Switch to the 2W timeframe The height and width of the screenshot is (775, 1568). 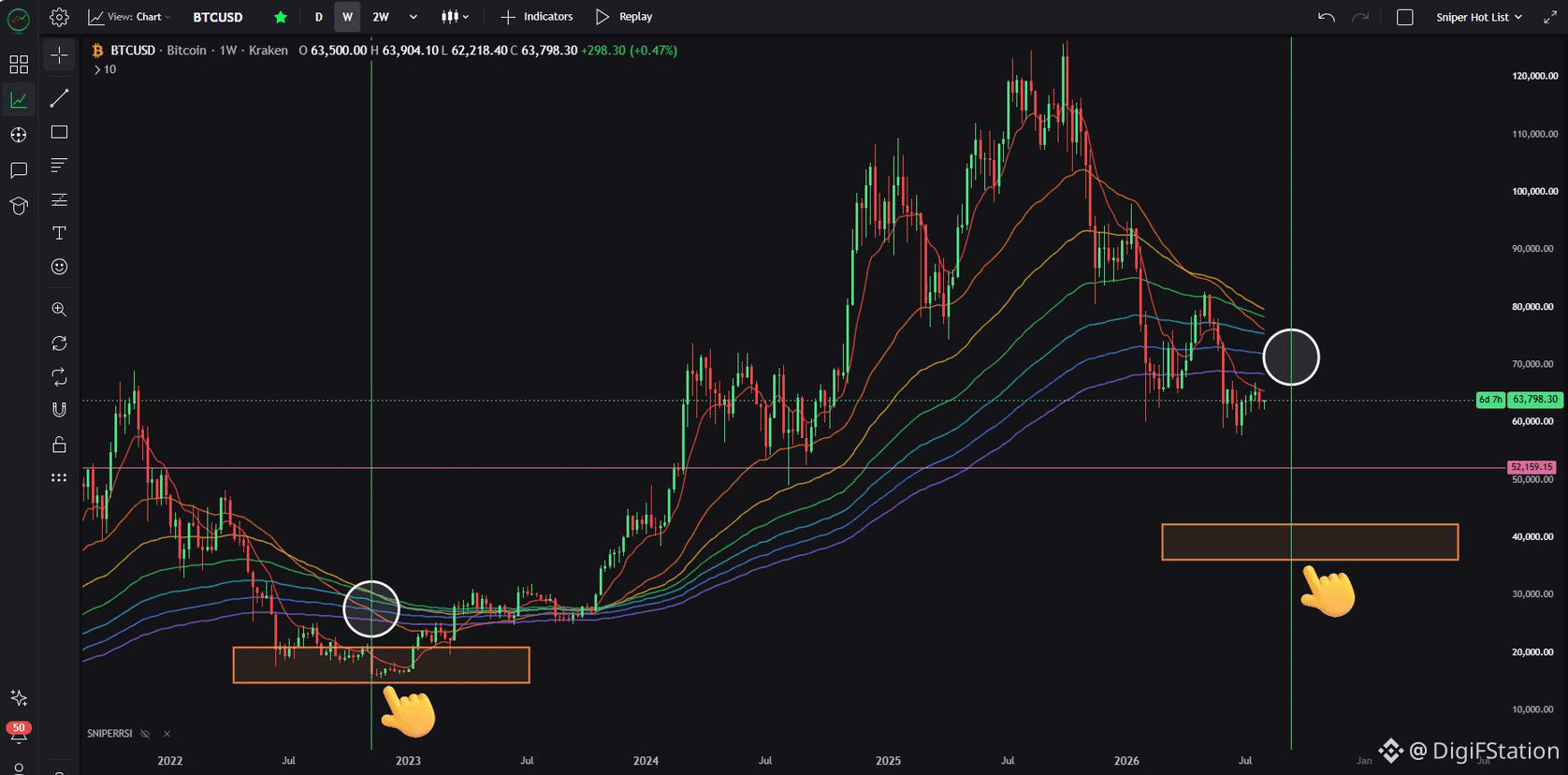(x=381, y=17)
